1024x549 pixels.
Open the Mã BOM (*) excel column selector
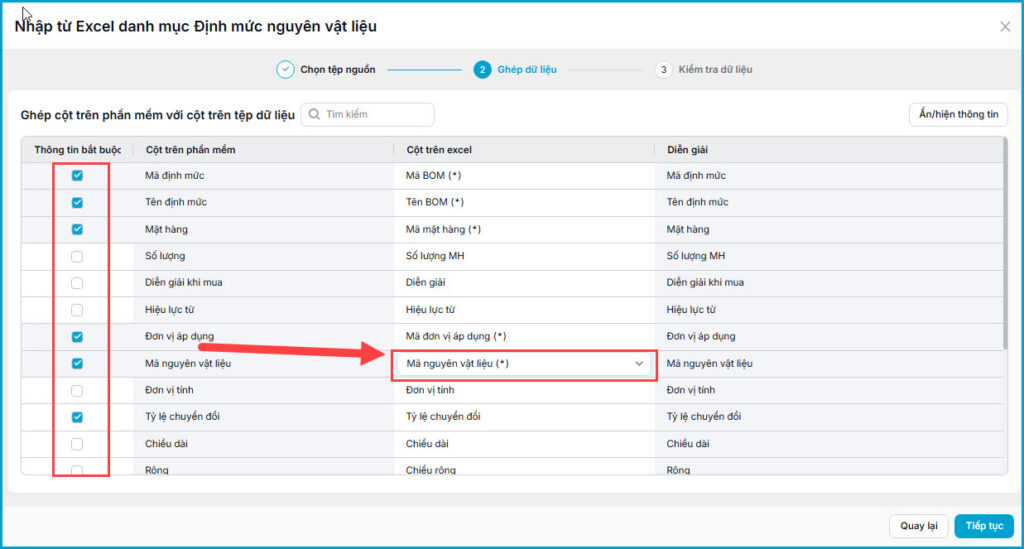click(524, 176)
